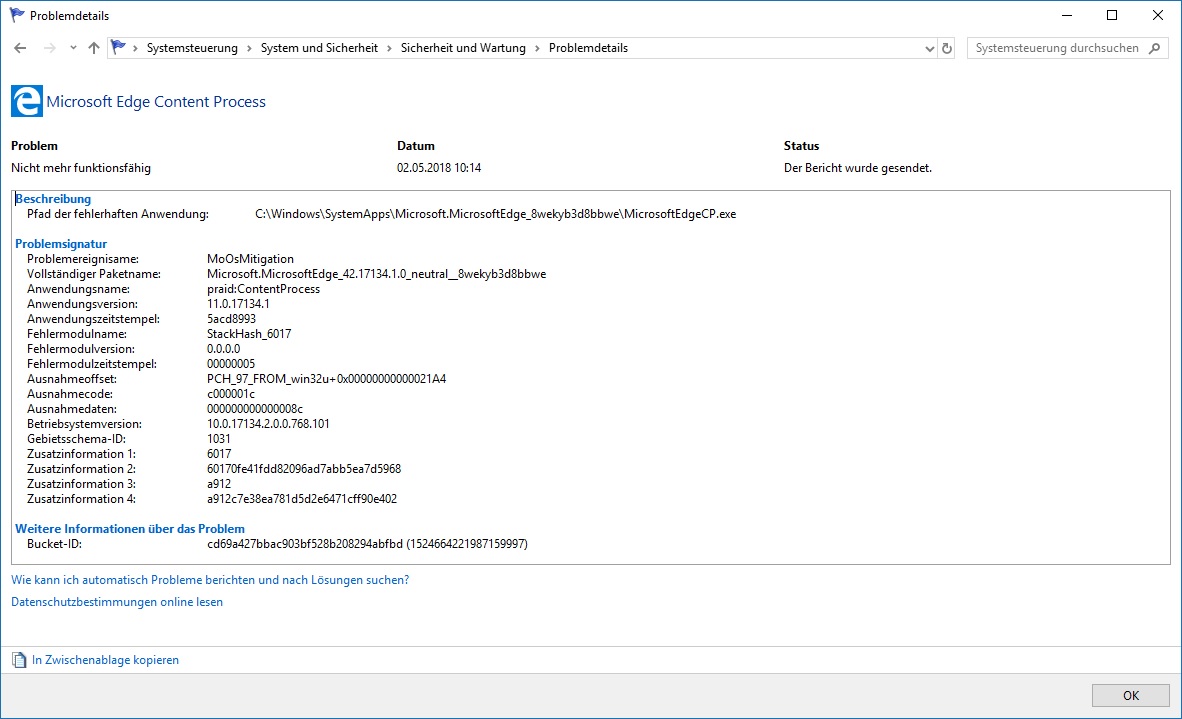Click the exception offset PCH_97_FROM_win32u value

coord(326,379)
